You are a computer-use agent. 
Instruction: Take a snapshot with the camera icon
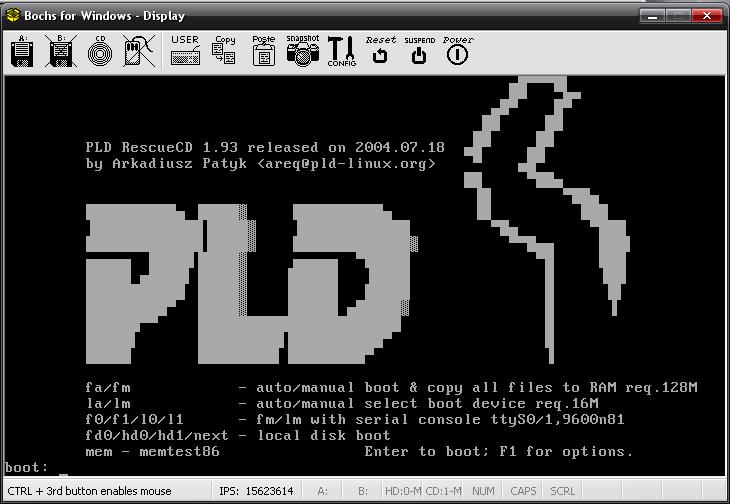tap(303, 50)
